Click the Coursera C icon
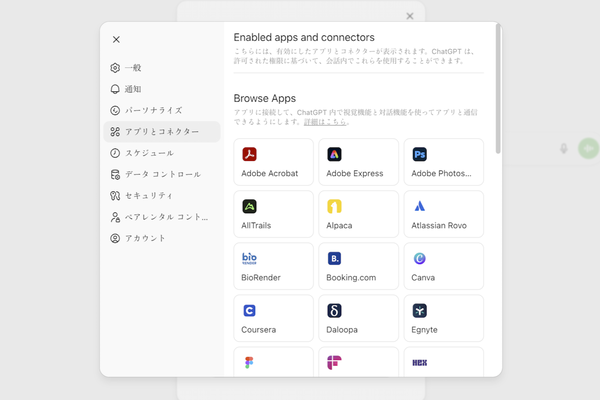This screenshot has width=600, height=400. click(x=249, y=310)
